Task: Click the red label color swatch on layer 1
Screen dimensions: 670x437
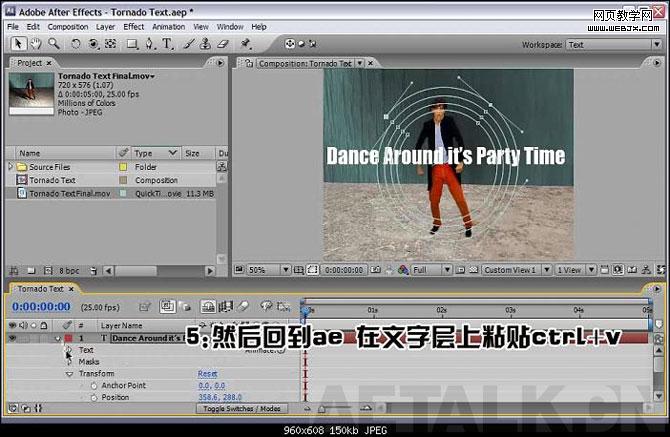Action: tap(68, 338)
